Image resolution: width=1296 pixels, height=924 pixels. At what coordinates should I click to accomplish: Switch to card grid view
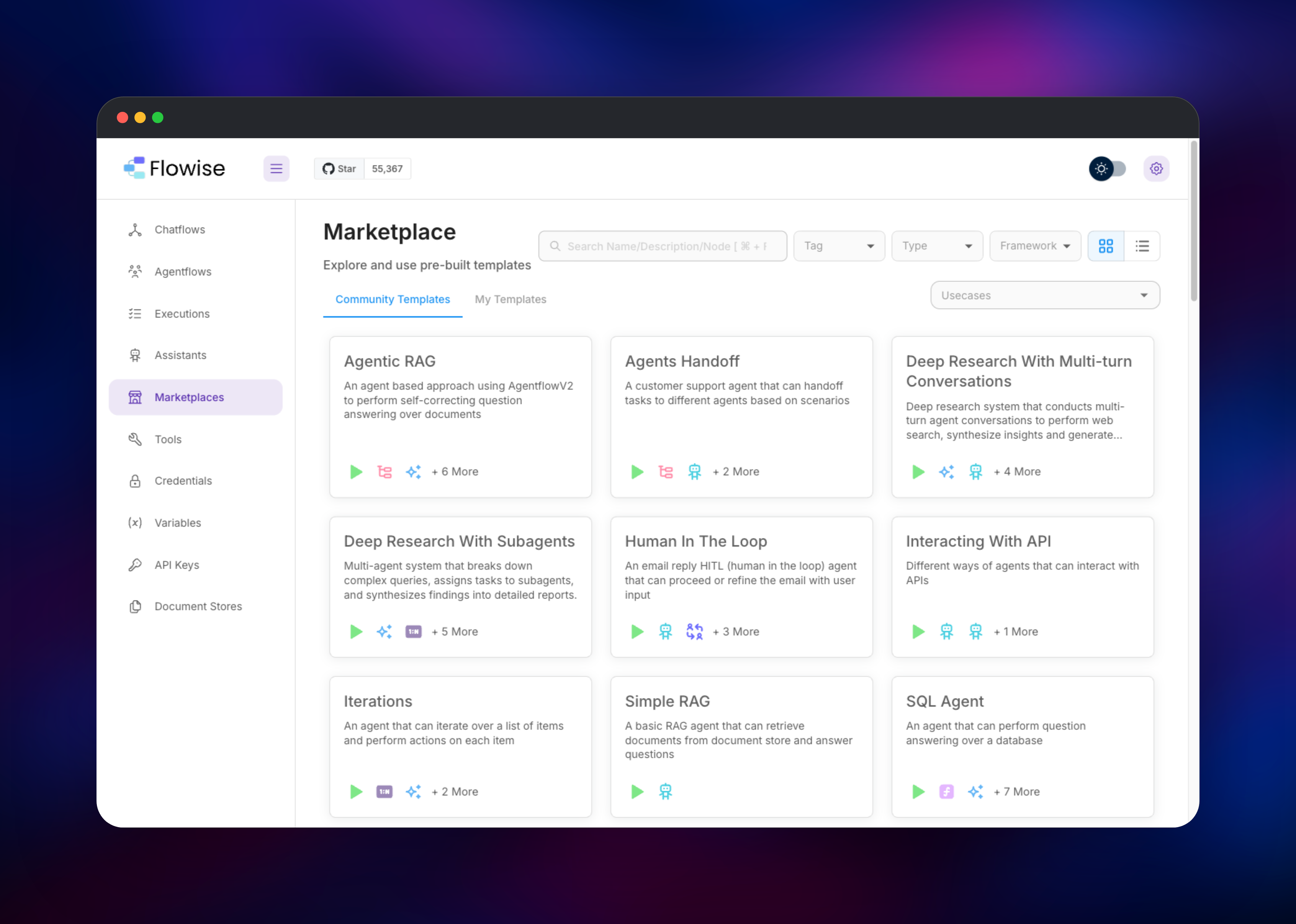(x=1105, y=246)
